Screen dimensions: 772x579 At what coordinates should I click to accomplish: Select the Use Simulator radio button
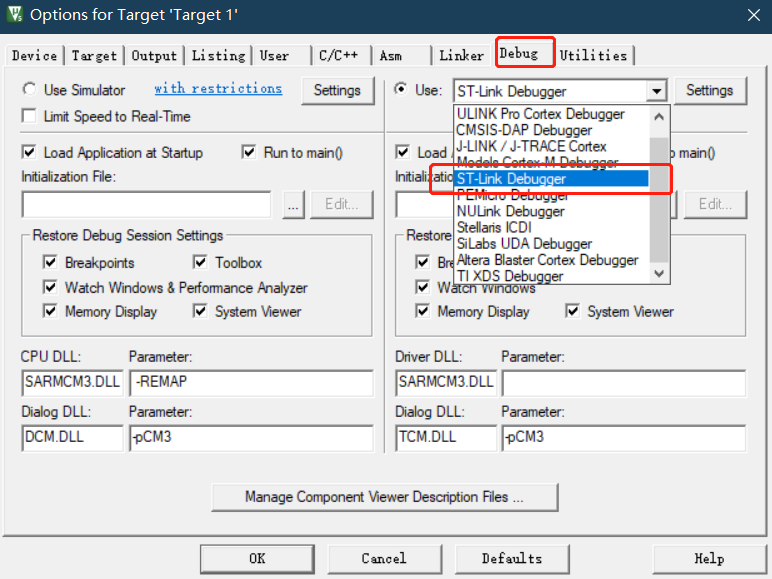[30, 90]
